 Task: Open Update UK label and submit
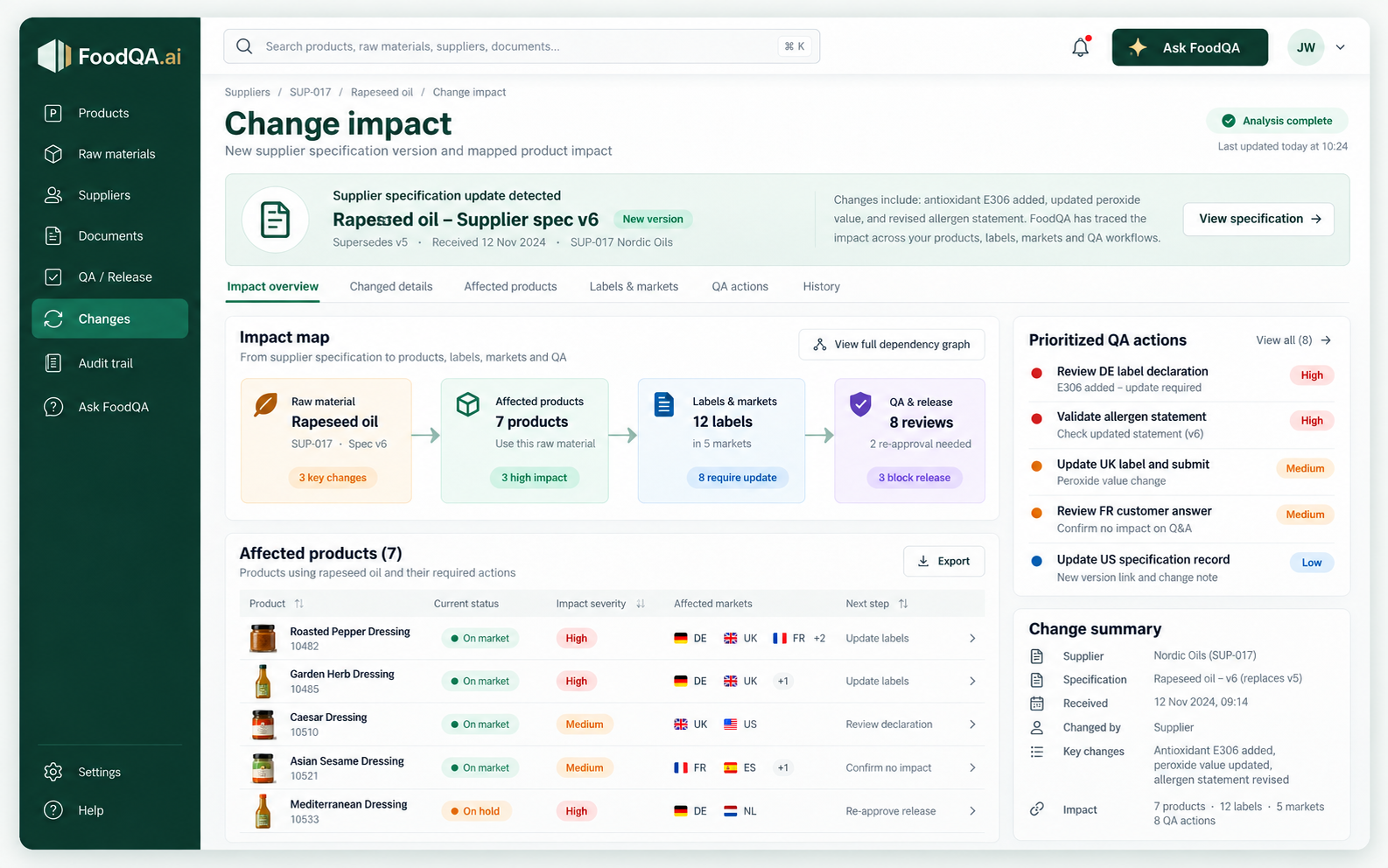click(1181, 472)
